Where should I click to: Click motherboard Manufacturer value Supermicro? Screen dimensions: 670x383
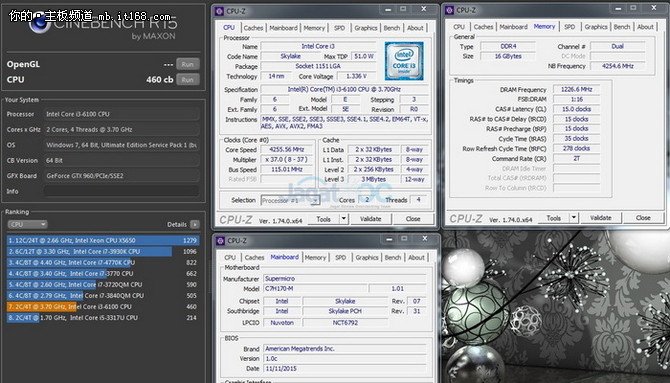coord(344,278)
